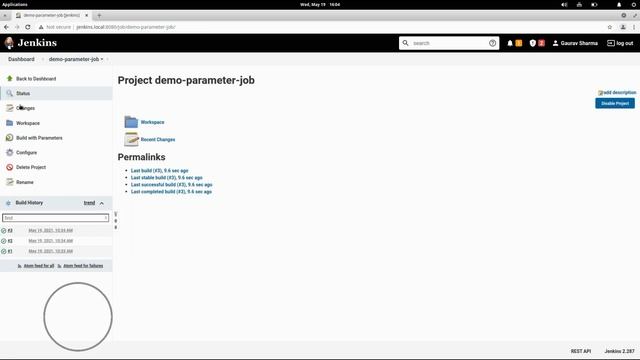Choose Delete Project in the sidebar
640x360 pixels.
(x=31, y=167)
